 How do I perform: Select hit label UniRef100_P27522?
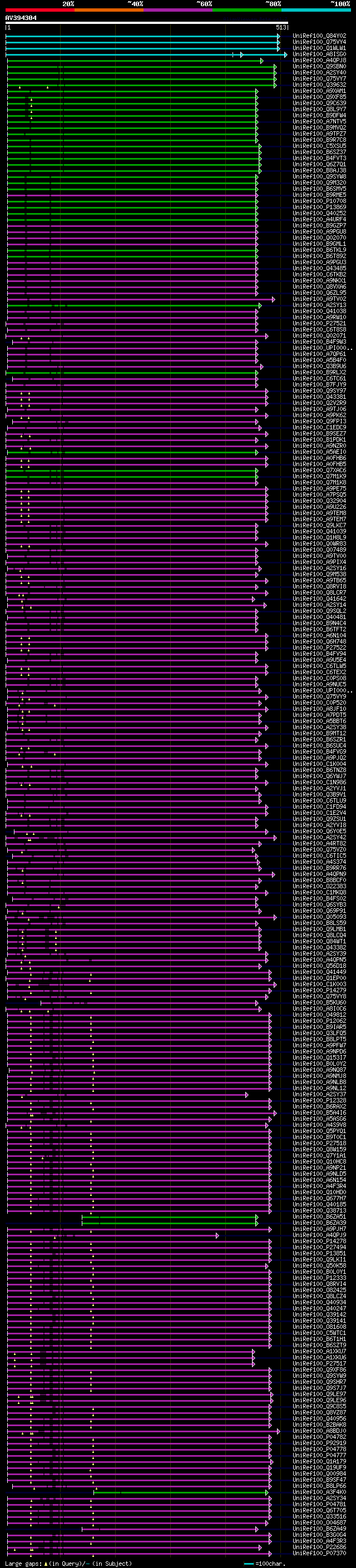pos(319,647)
